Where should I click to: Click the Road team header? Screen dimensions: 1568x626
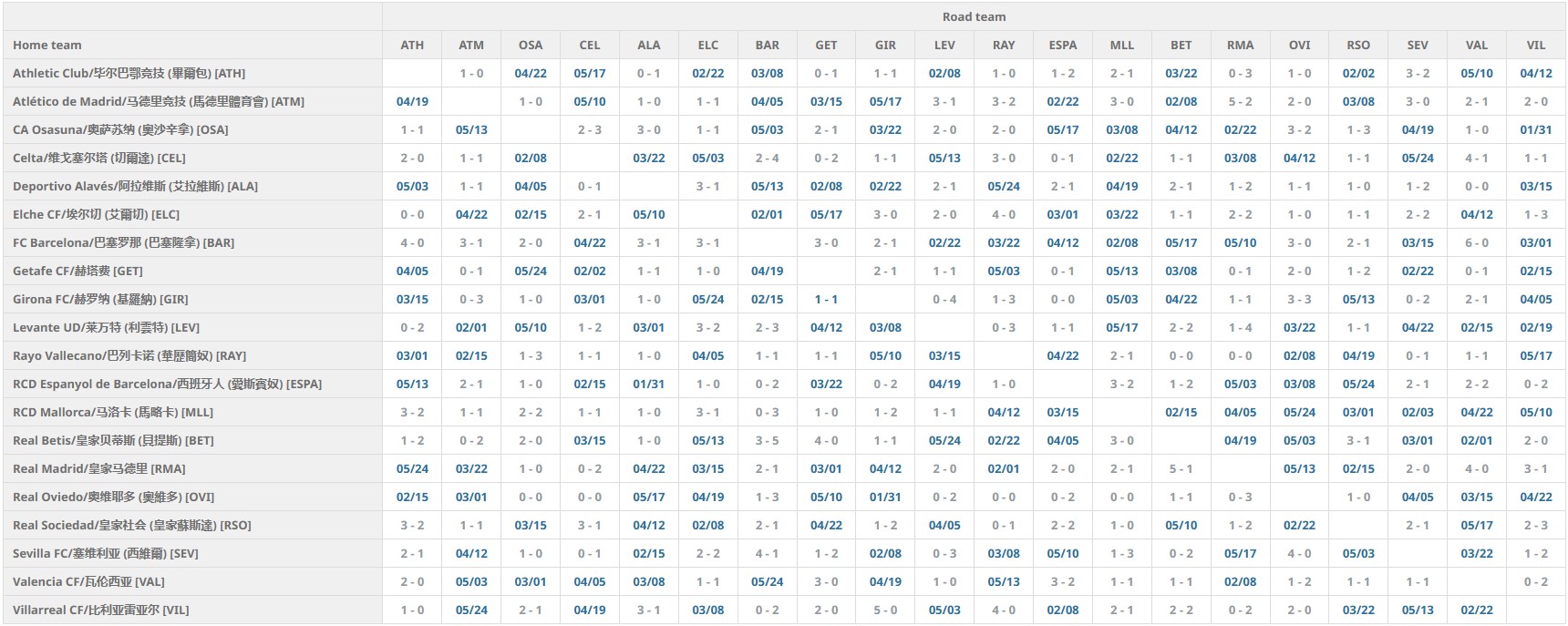pyautogui.click(x=974, y=17)
